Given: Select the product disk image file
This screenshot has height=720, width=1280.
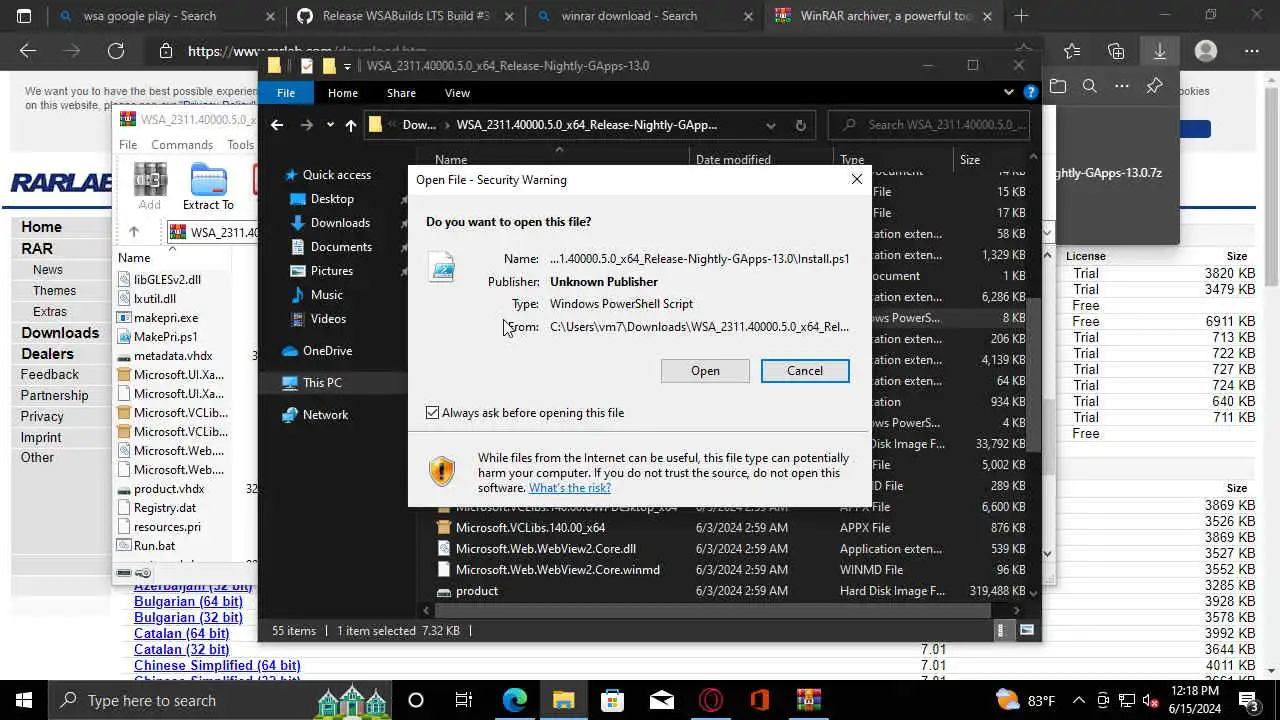Looking at the screenshot, I should pos(730,591).
